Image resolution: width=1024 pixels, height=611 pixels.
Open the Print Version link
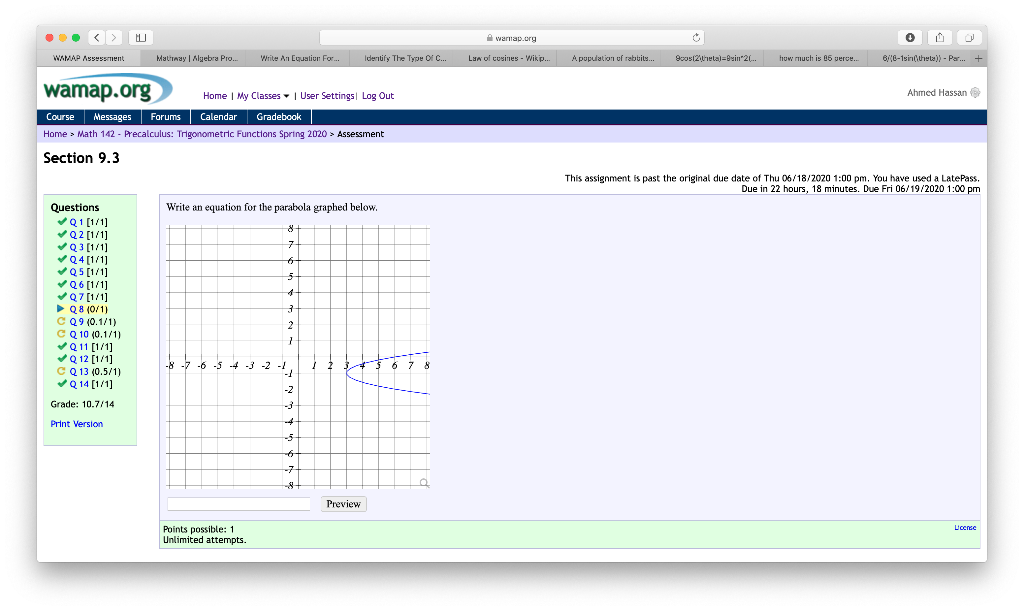[76, 423]
